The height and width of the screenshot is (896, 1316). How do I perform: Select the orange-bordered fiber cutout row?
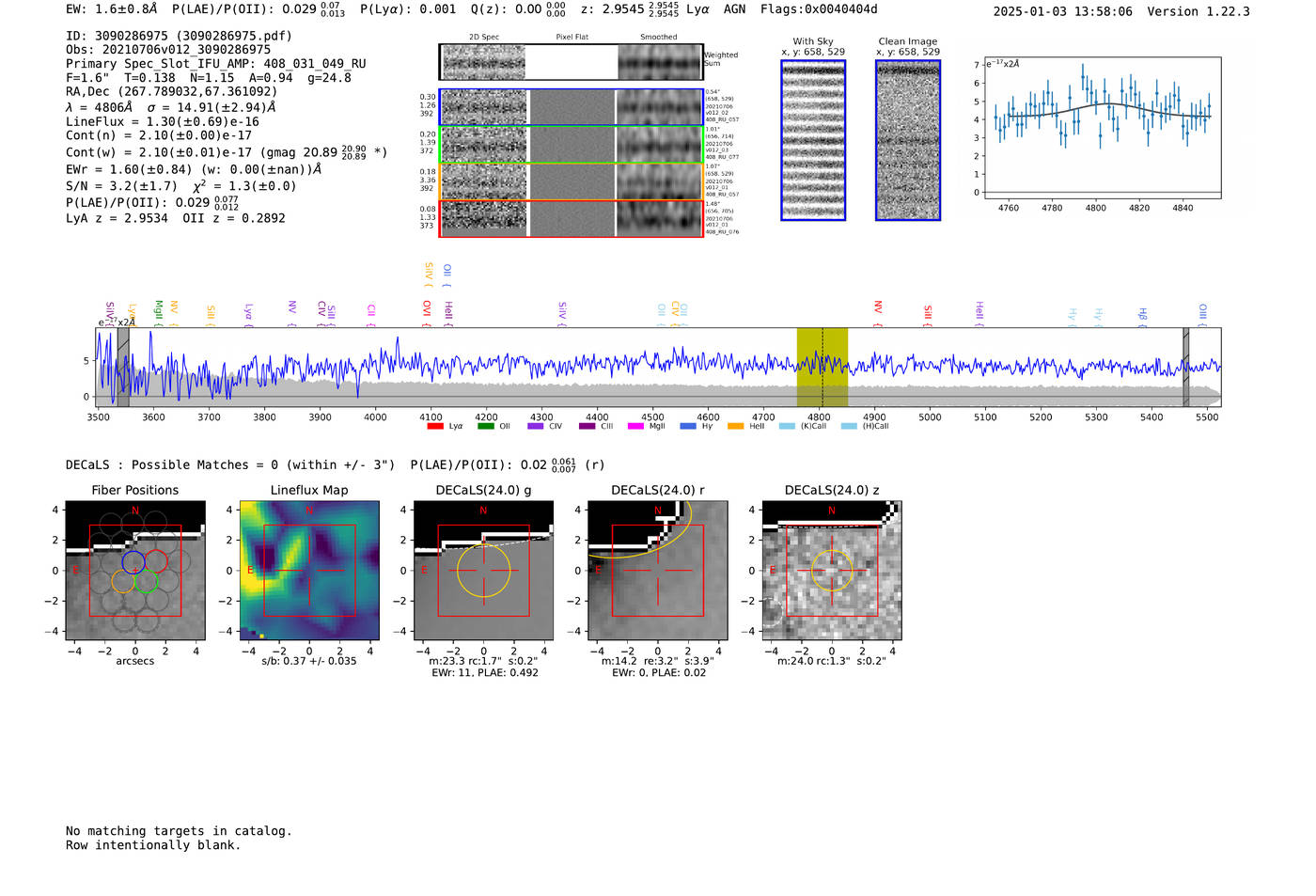click(572, 181)
